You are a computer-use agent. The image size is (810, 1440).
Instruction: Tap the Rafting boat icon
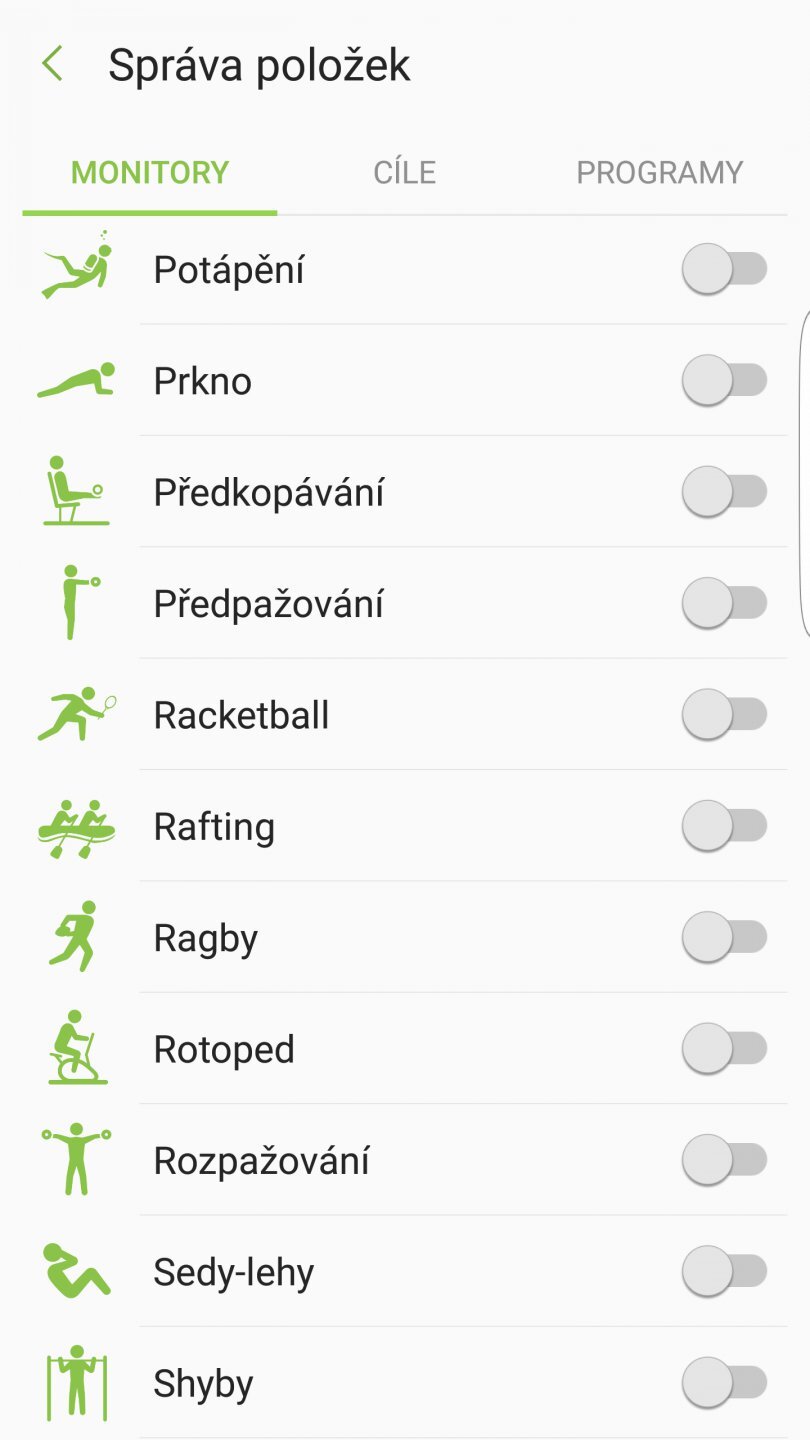(x=77, y=827)
